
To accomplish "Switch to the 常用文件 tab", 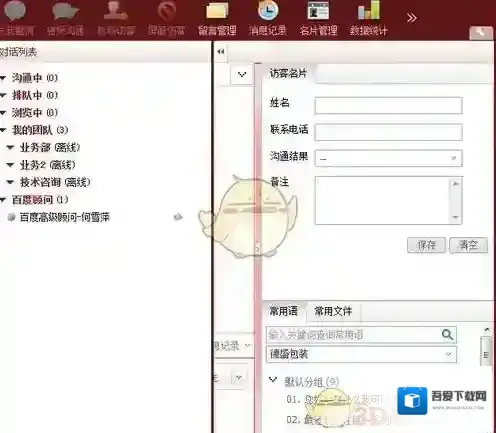I will click(333, 311).
